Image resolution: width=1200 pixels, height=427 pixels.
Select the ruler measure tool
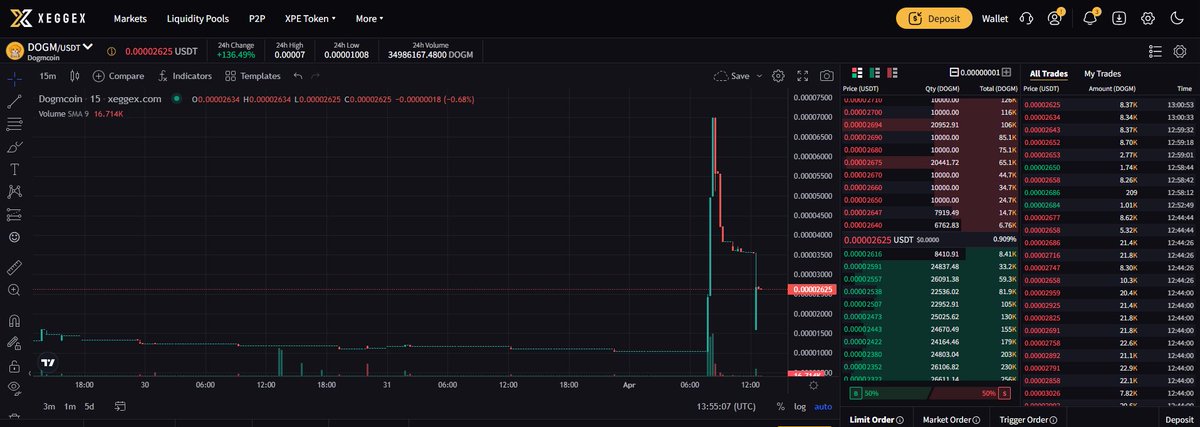pos(14,267)
